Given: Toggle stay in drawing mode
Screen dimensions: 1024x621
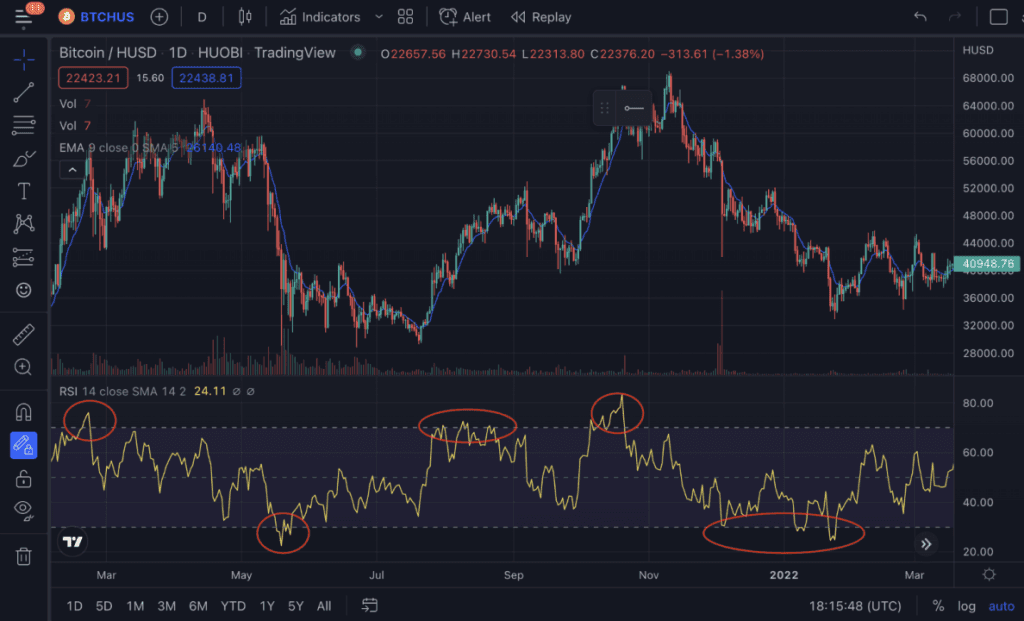Looking at the screenshot, I should click(x=24, y=445).
